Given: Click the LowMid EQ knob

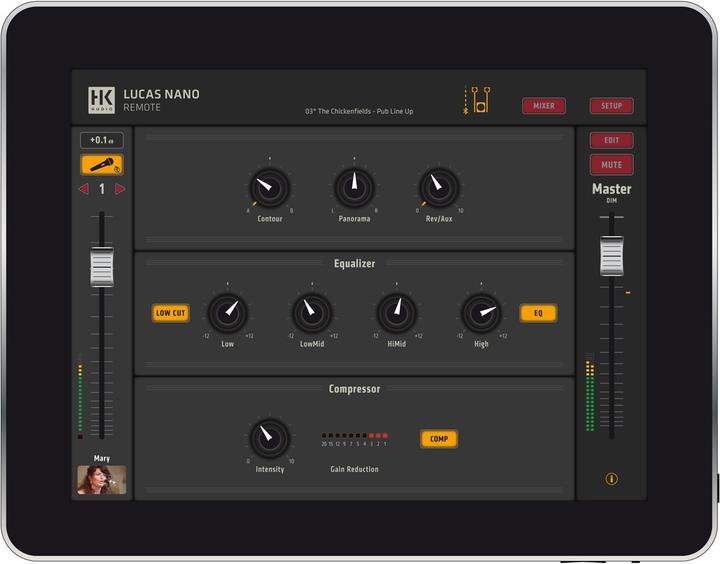Looking at the screenshot, I should (x=312, y=313).
